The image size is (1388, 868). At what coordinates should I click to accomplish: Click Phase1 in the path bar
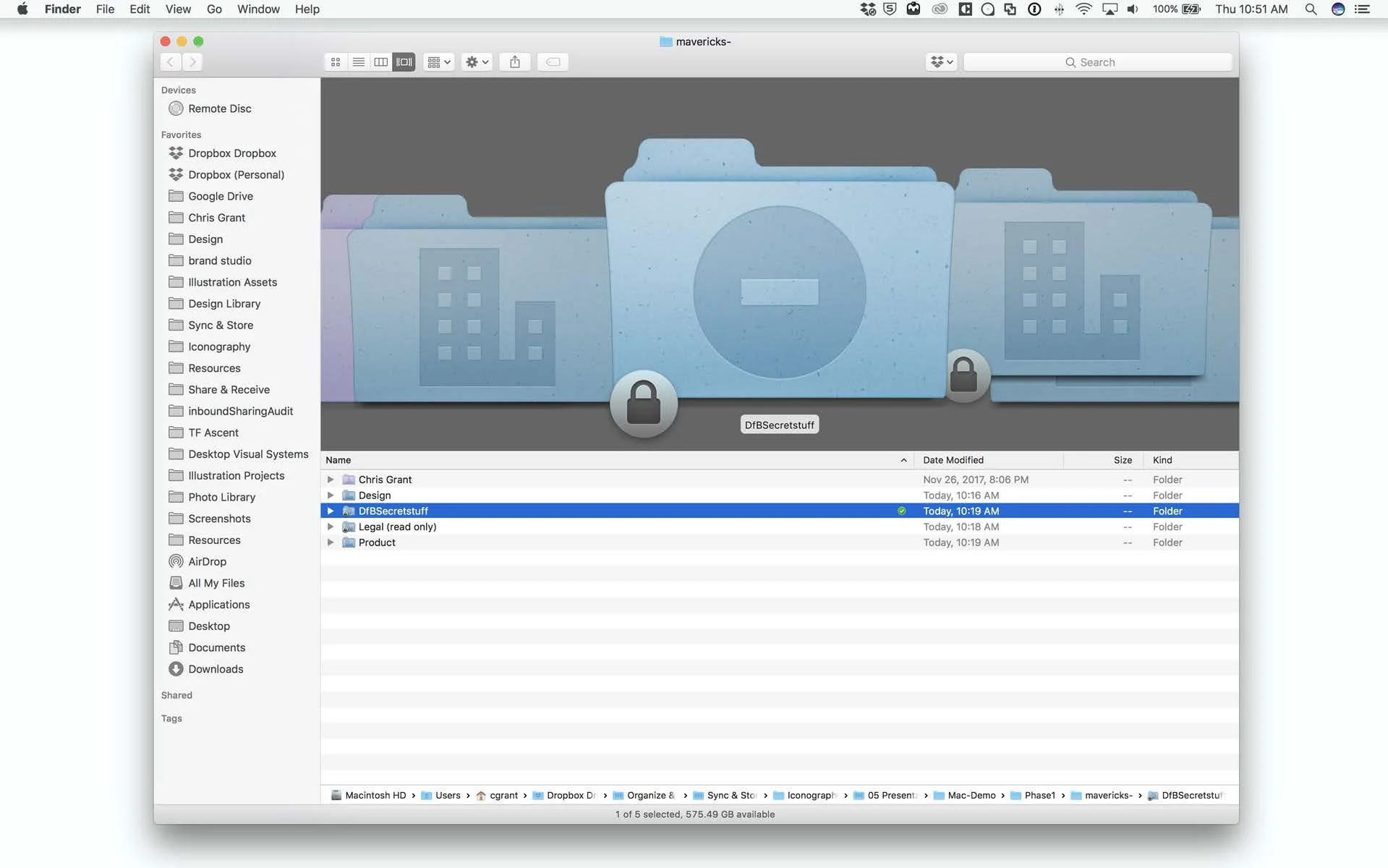[x=1033, y=795]
